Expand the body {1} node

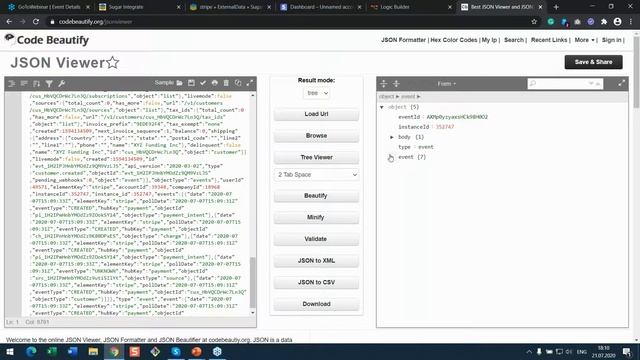pos(392,137)
